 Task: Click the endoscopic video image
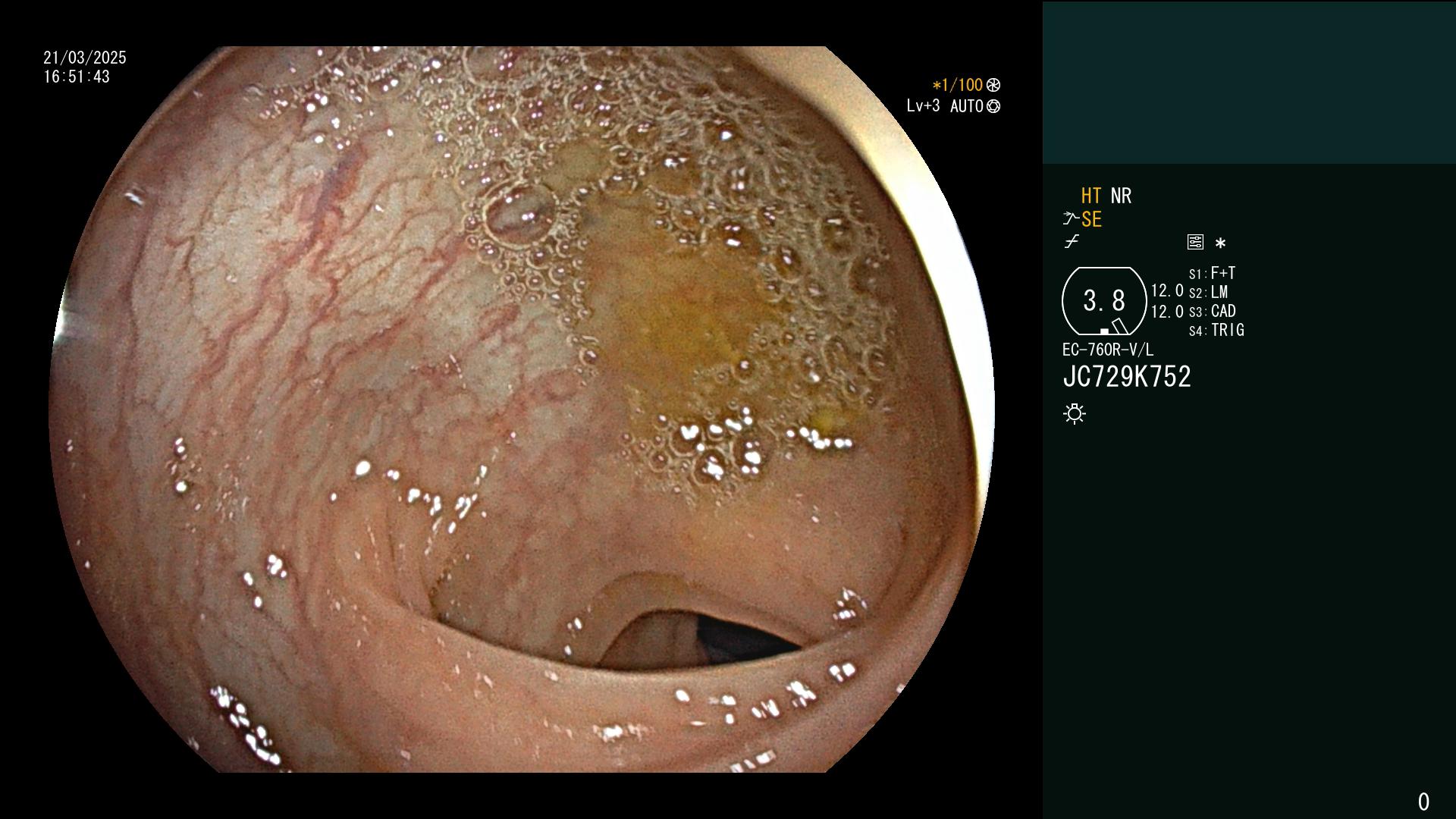[522, 409]
